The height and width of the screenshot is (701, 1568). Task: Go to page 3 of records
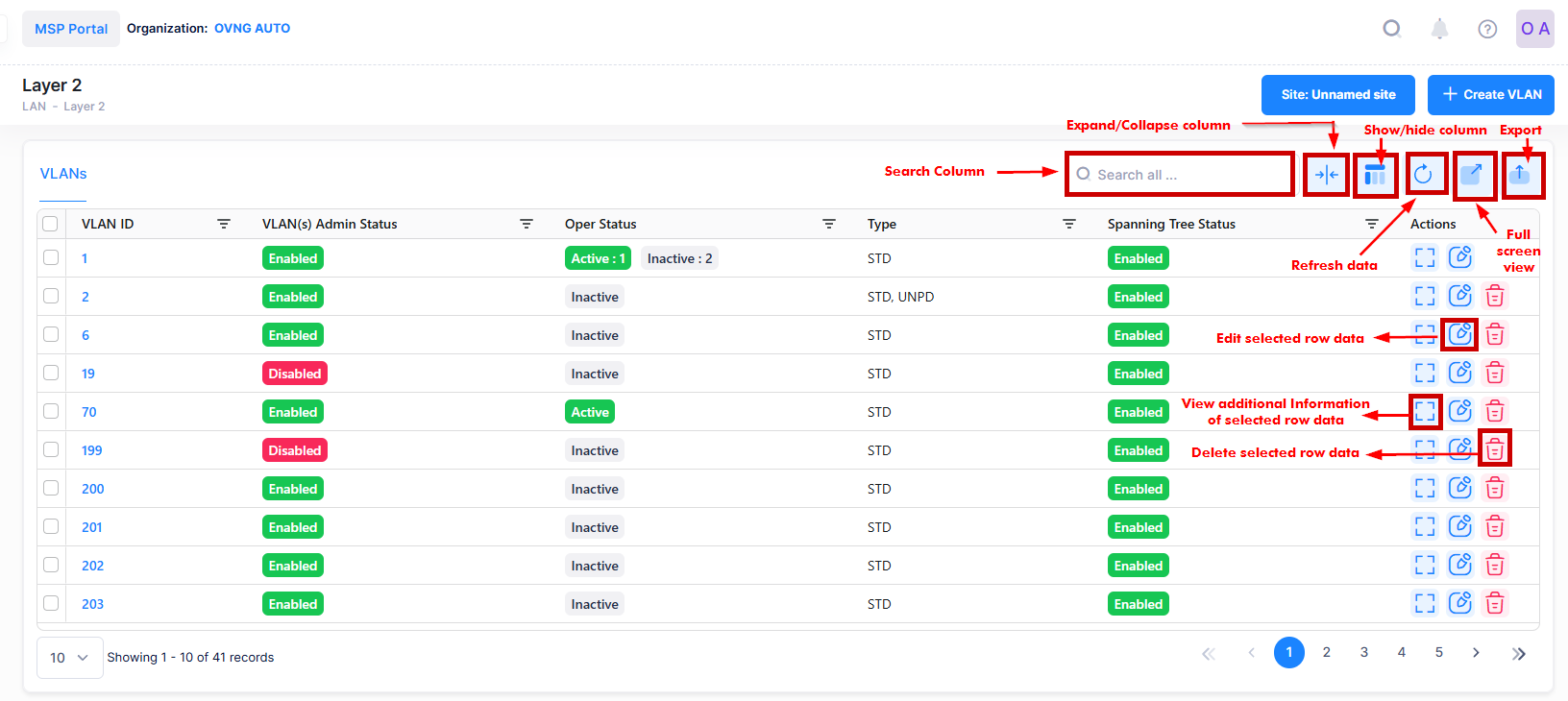coord(1363,653)
